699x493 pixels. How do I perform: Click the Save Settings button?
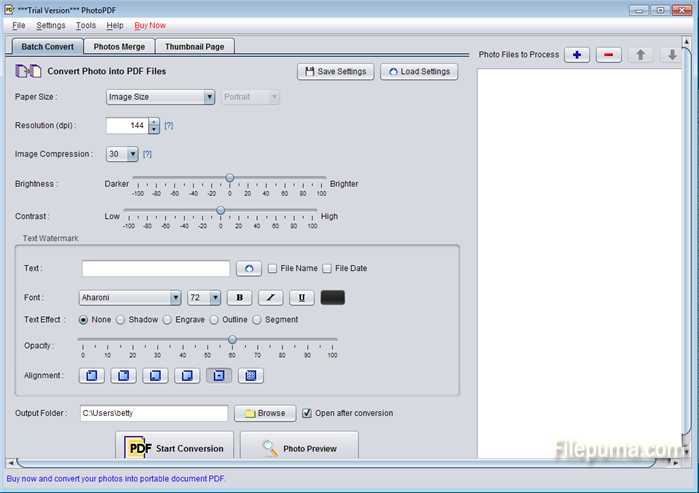click(x=336, y=72)
